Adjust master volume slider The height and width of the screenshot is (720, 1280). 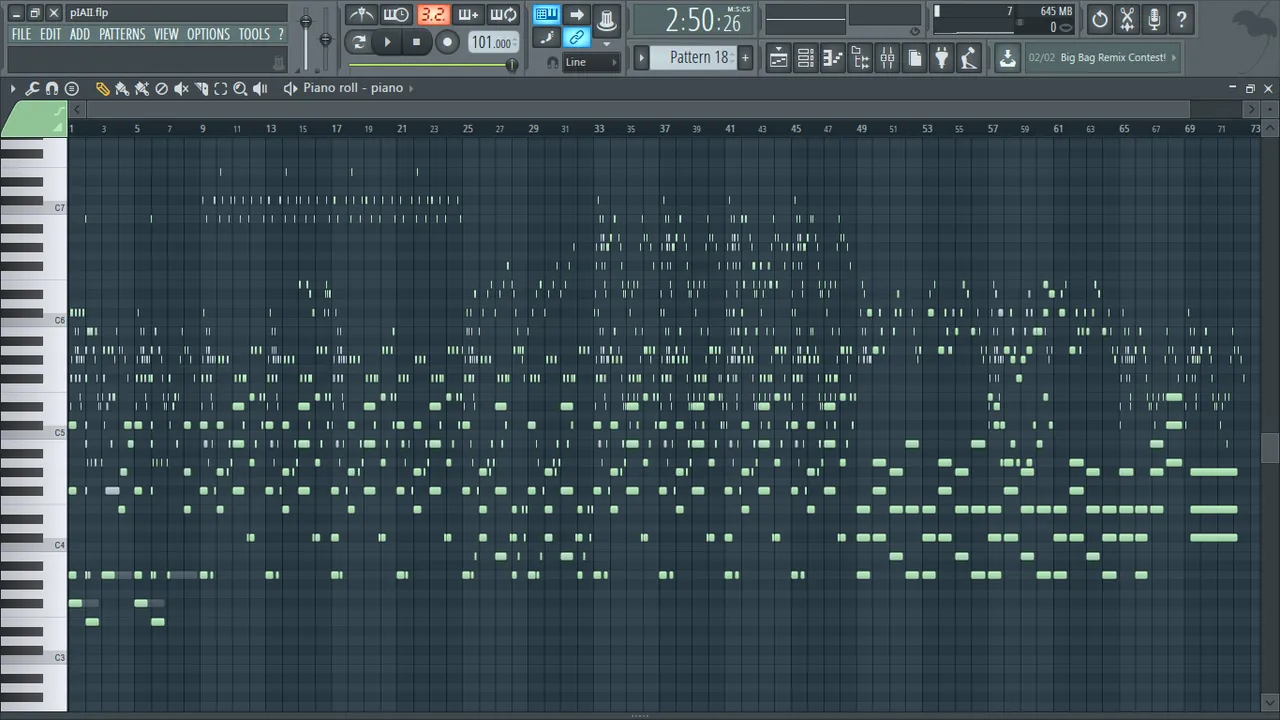[306, 22]
